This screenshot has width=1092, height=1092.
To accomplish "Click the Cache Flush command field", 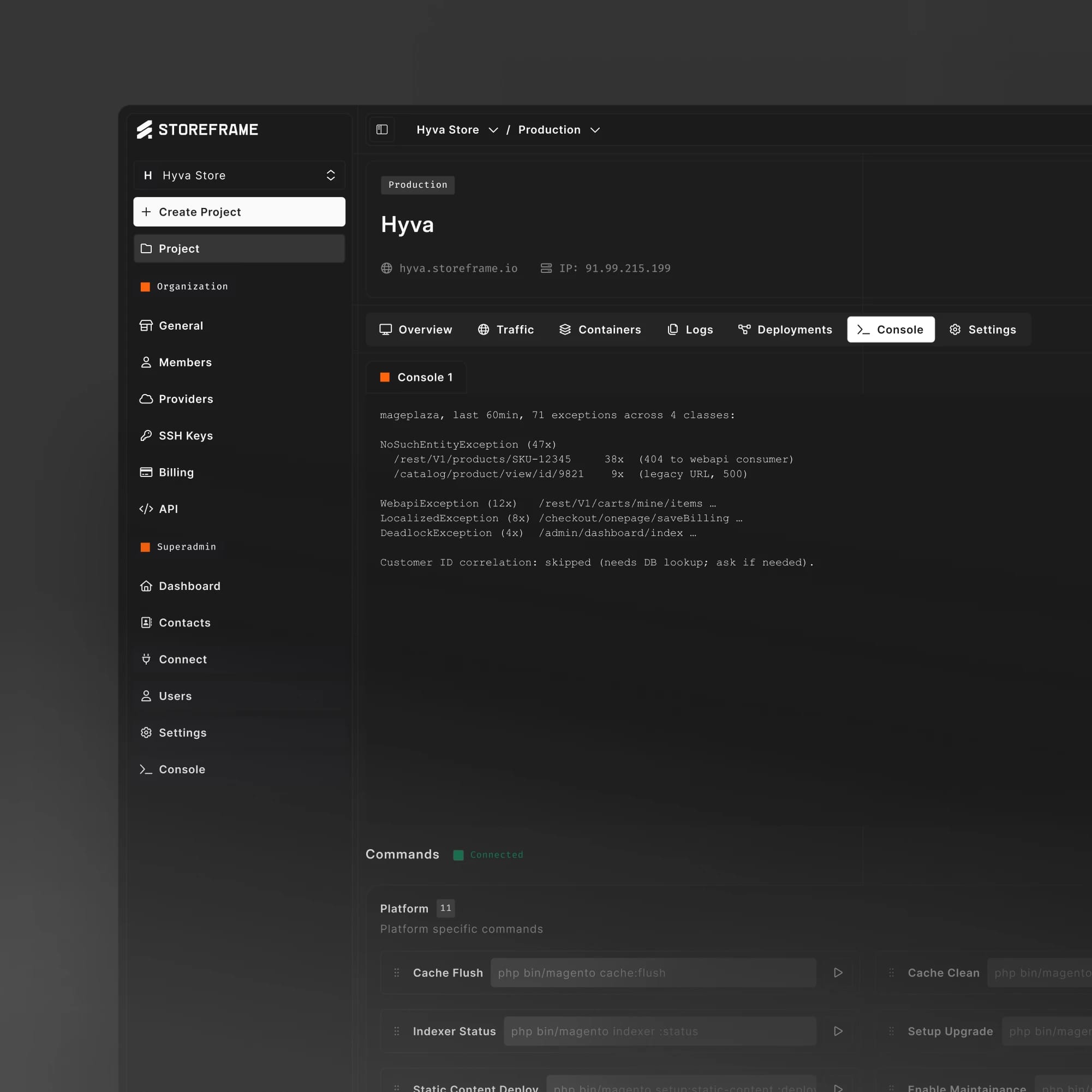I will pos(653,972).
